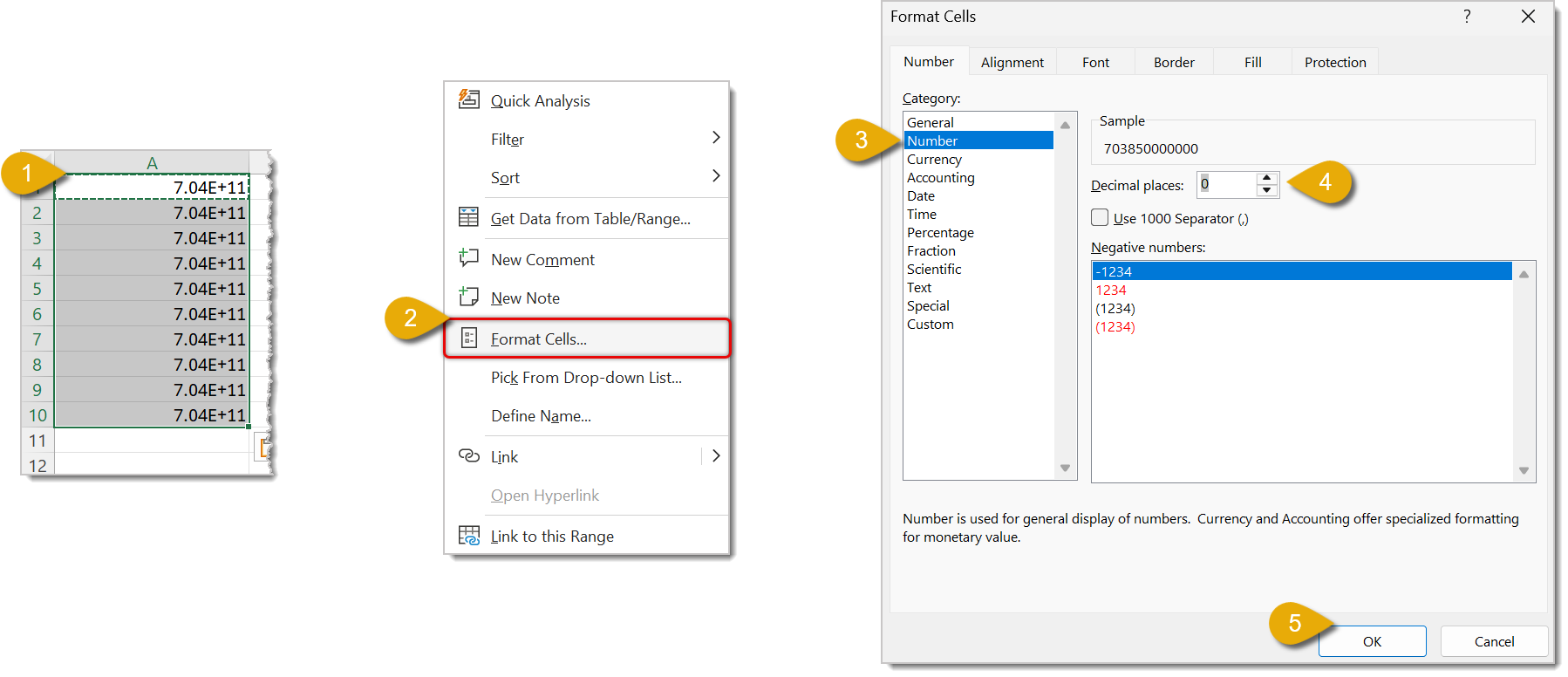
Task: Choose Define Name... menu entry
Action: click(587, 415)
